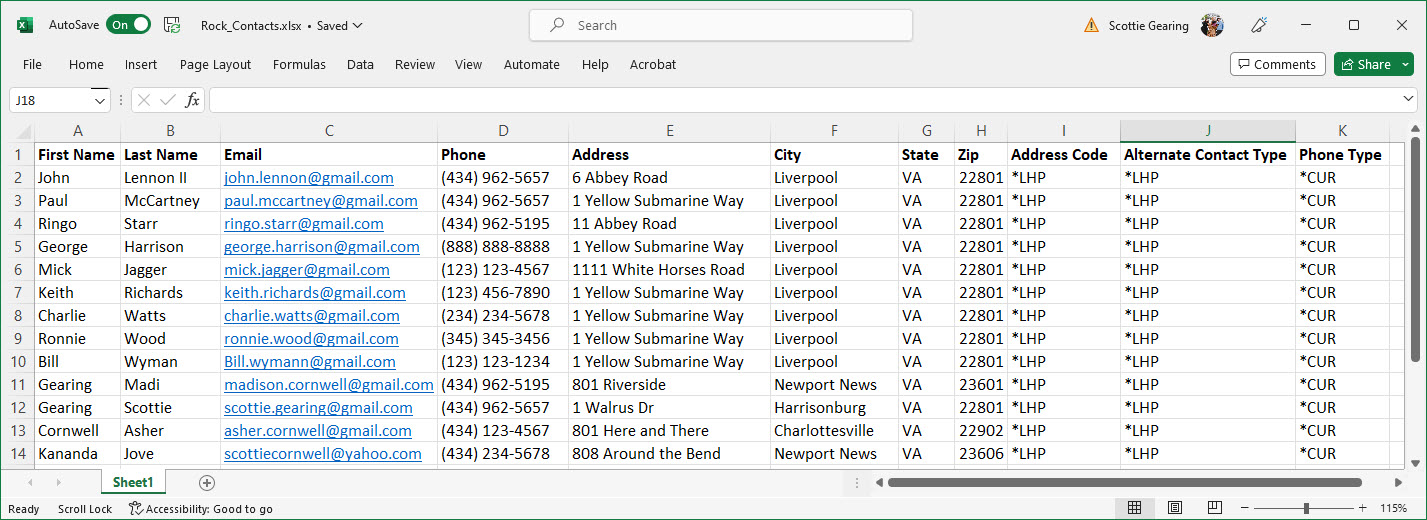The width and height of the screenshot is (1427, 520).
Task: Click the zoom in plus icon
Action: [1364, 508]
